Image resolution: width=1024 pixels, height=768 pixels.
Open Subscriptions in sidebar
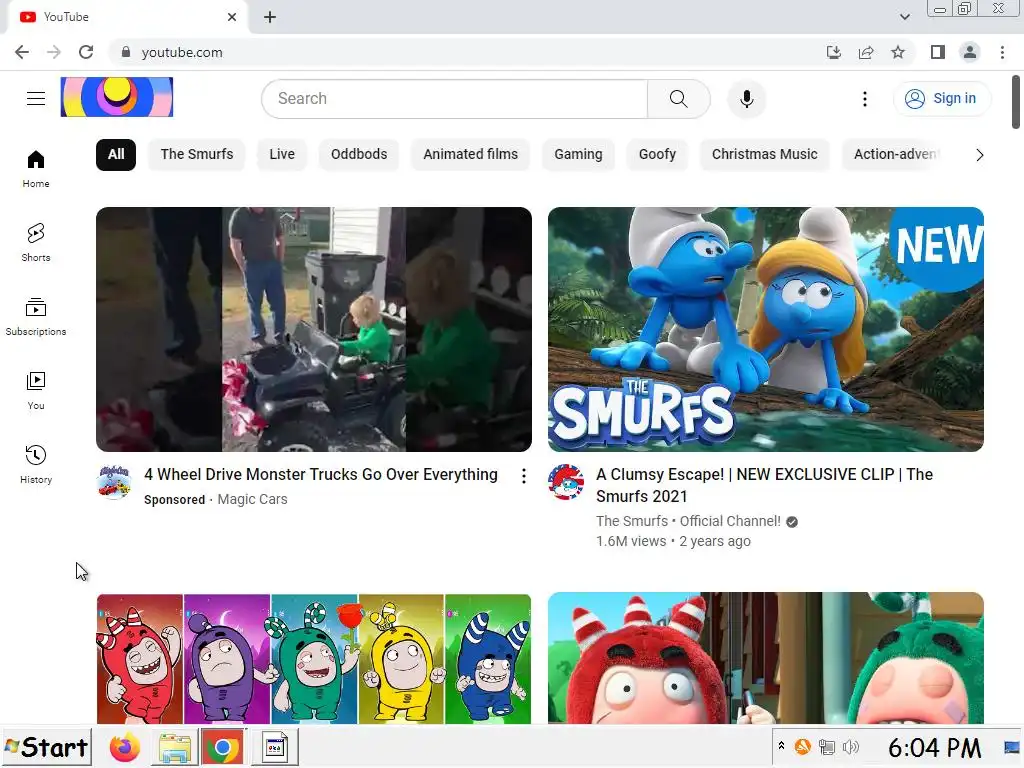pos(36,316)
